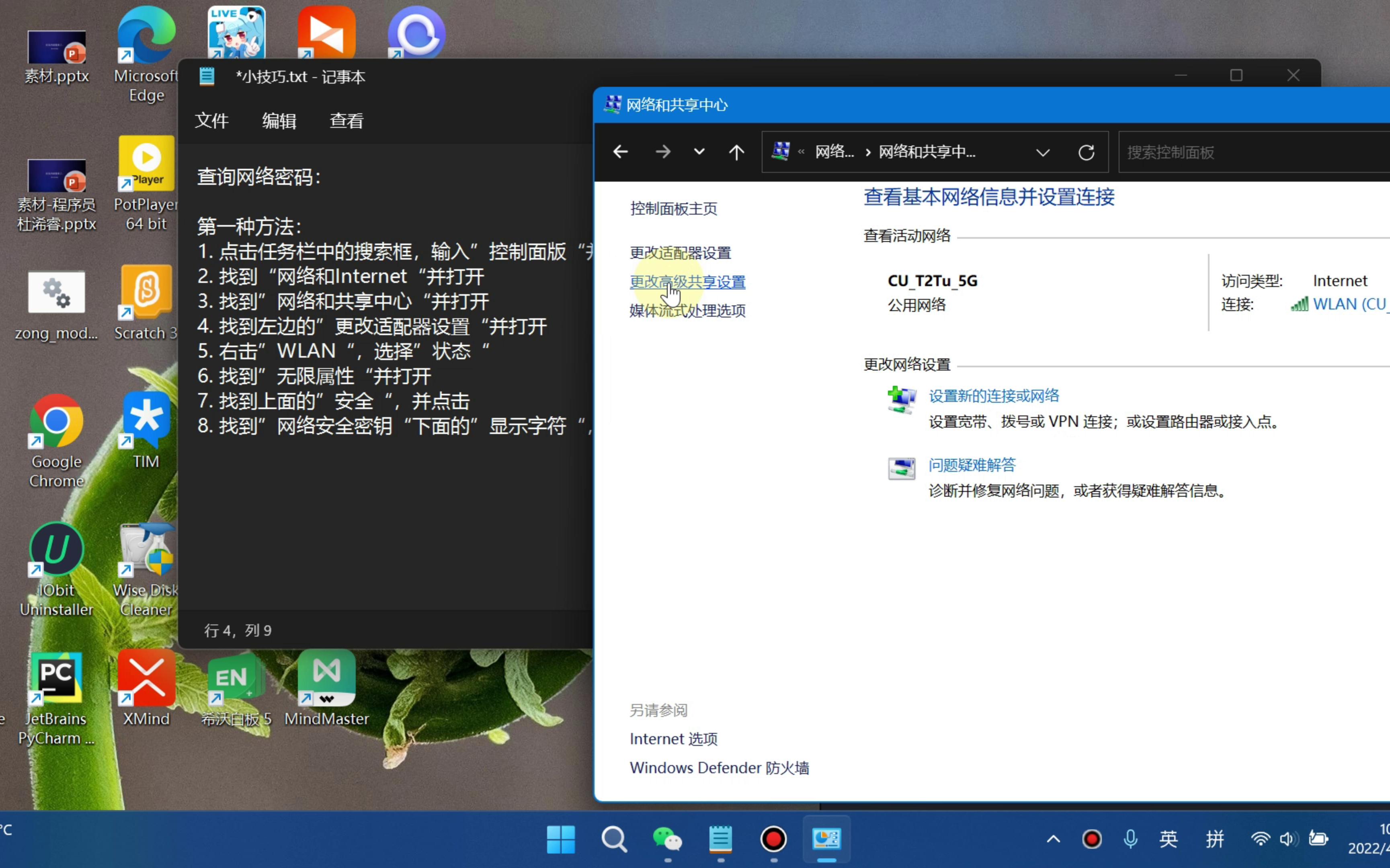Click 网络和共享中... breadcrumb segment
The height and width of the screenshot is (868, 1390).
pos(927,152)
